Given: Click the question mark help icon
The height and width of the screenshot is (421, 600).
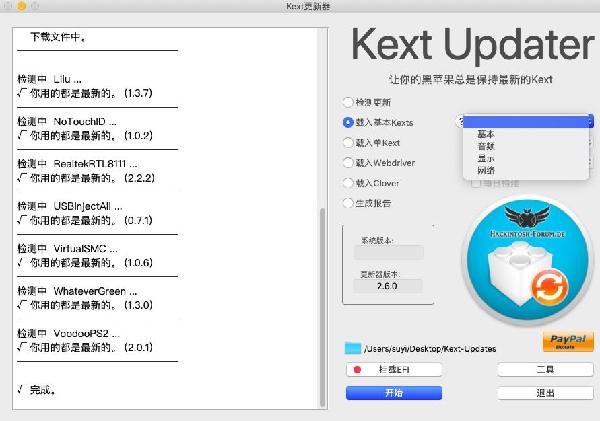Looking at the screenshot, I should pos(461,122).
